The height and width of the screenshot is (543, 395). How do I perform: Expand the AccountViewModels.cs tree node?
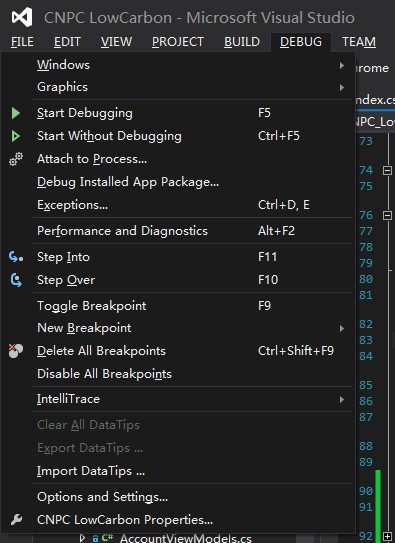pyautogui.click(x=82, y=538)
